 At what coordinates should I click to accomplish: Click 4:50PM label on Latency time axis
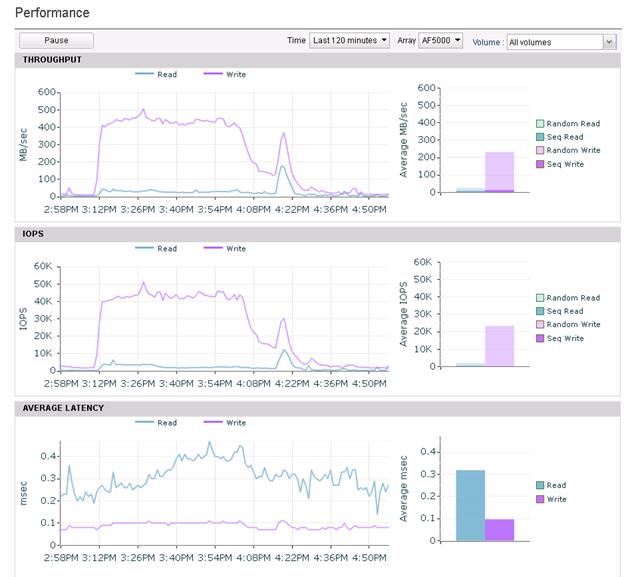point(369,557)
